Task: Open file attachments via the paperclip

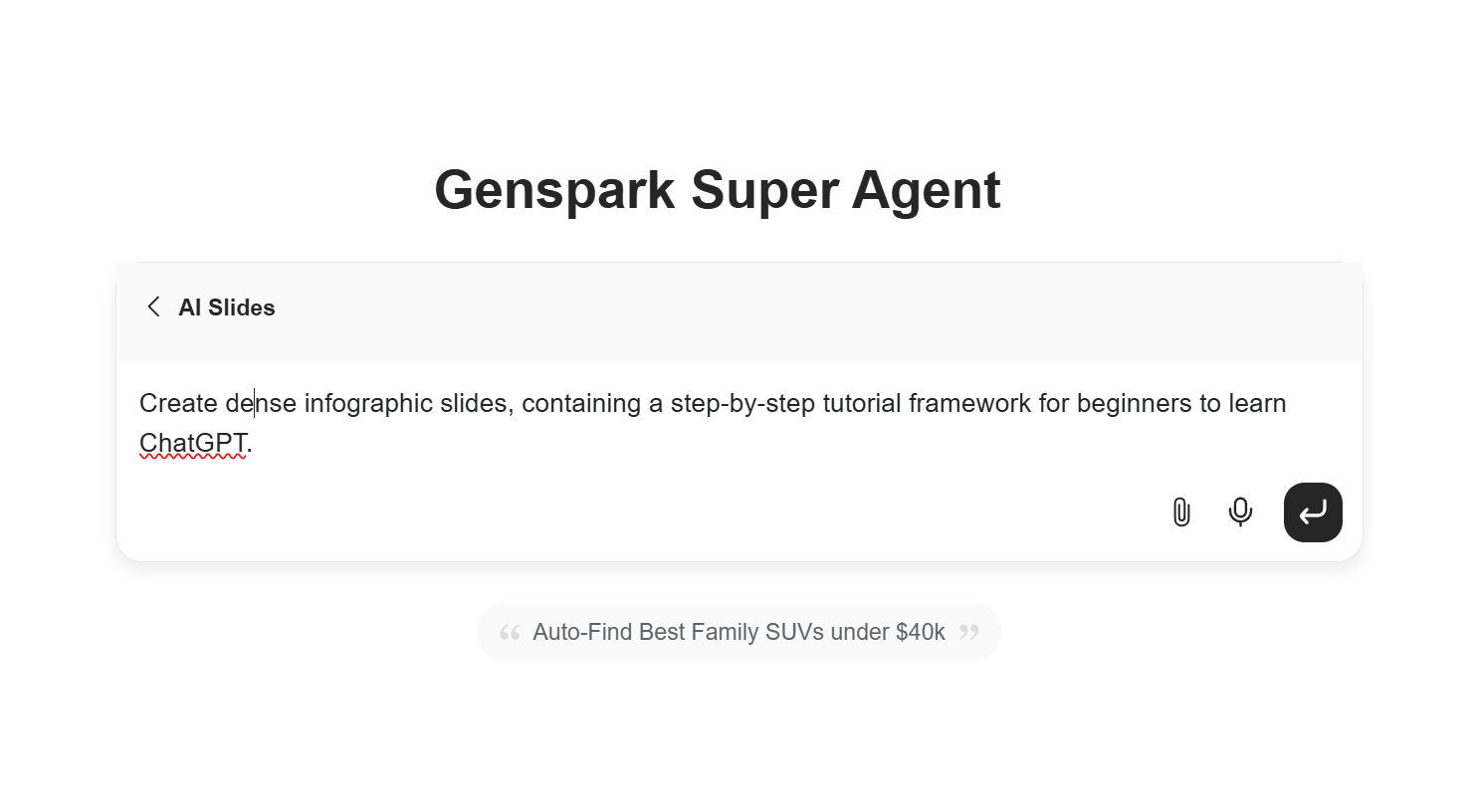Action: pyautogui.click(x=1180, y=511)
